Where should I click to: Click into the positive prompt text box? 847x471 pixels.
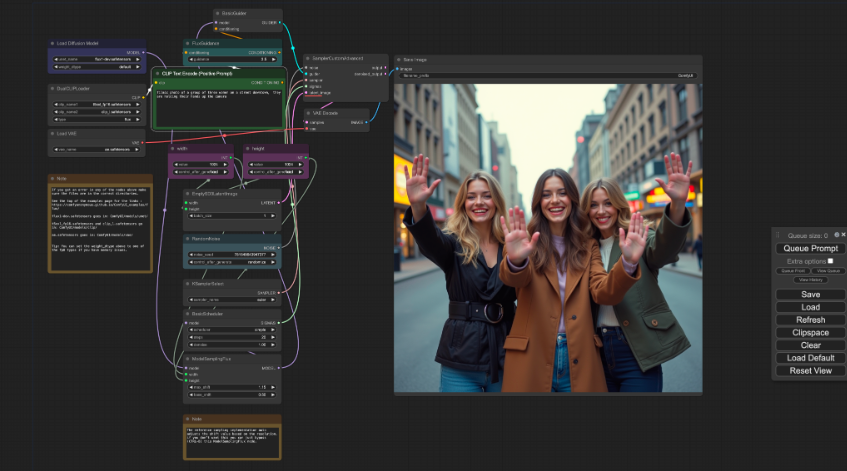[x=219, y=108]
